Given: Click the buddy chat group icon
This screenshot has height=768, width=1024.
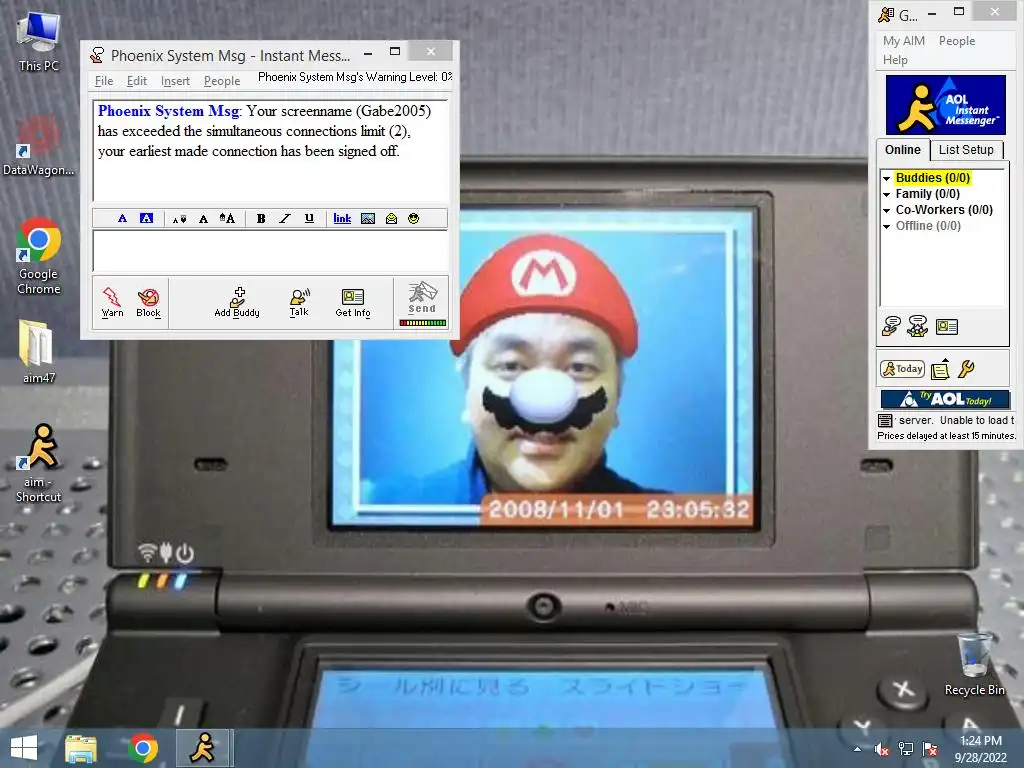Looking at the screenshot, I should (918, 326).
